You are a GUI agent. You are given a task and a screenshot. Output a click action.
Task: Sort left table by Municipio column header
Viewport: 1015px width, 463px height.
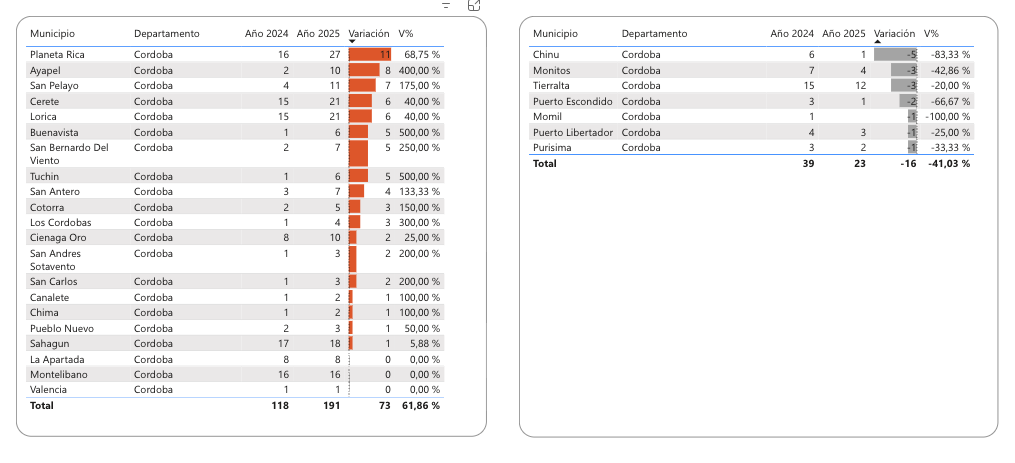pos(52,34)
